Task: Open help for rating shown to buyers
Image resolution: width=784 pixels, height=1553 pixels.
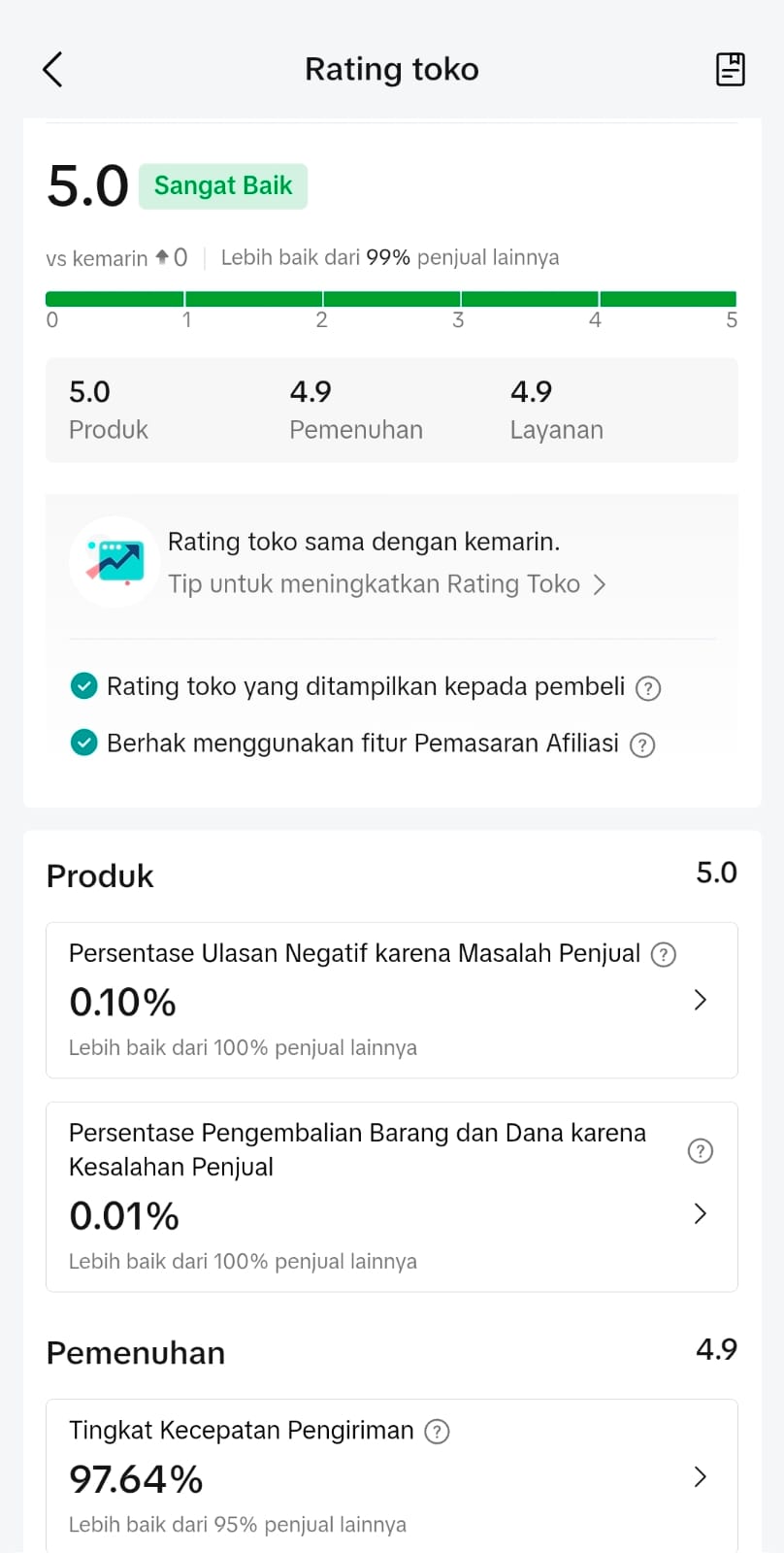Action: point(648,688)
